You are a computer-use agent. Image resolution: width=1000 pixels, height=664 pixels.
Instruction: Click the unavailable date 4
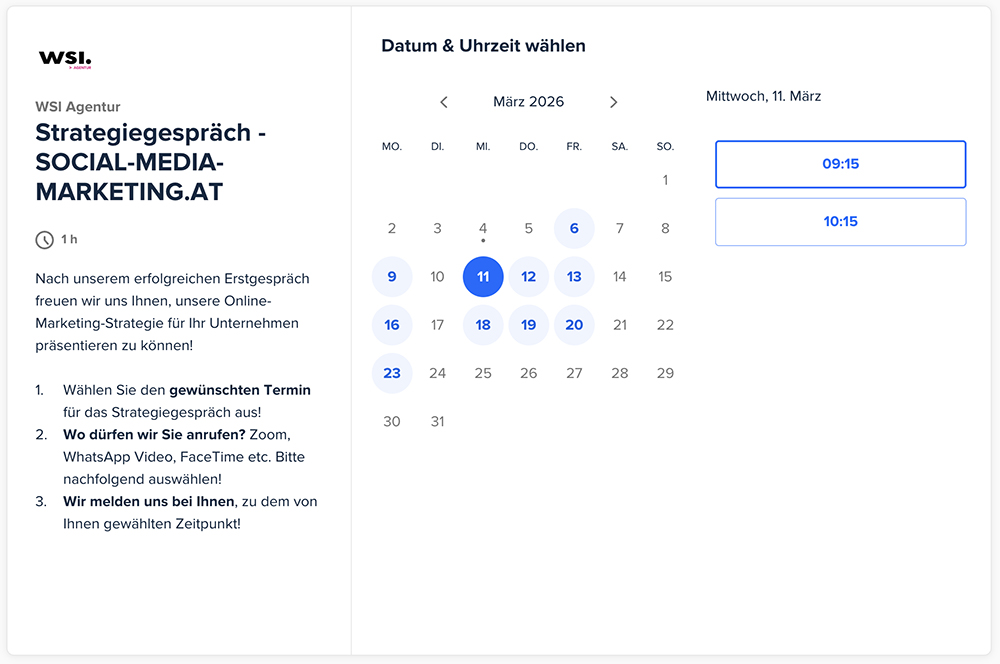click(x=483, y=228)
